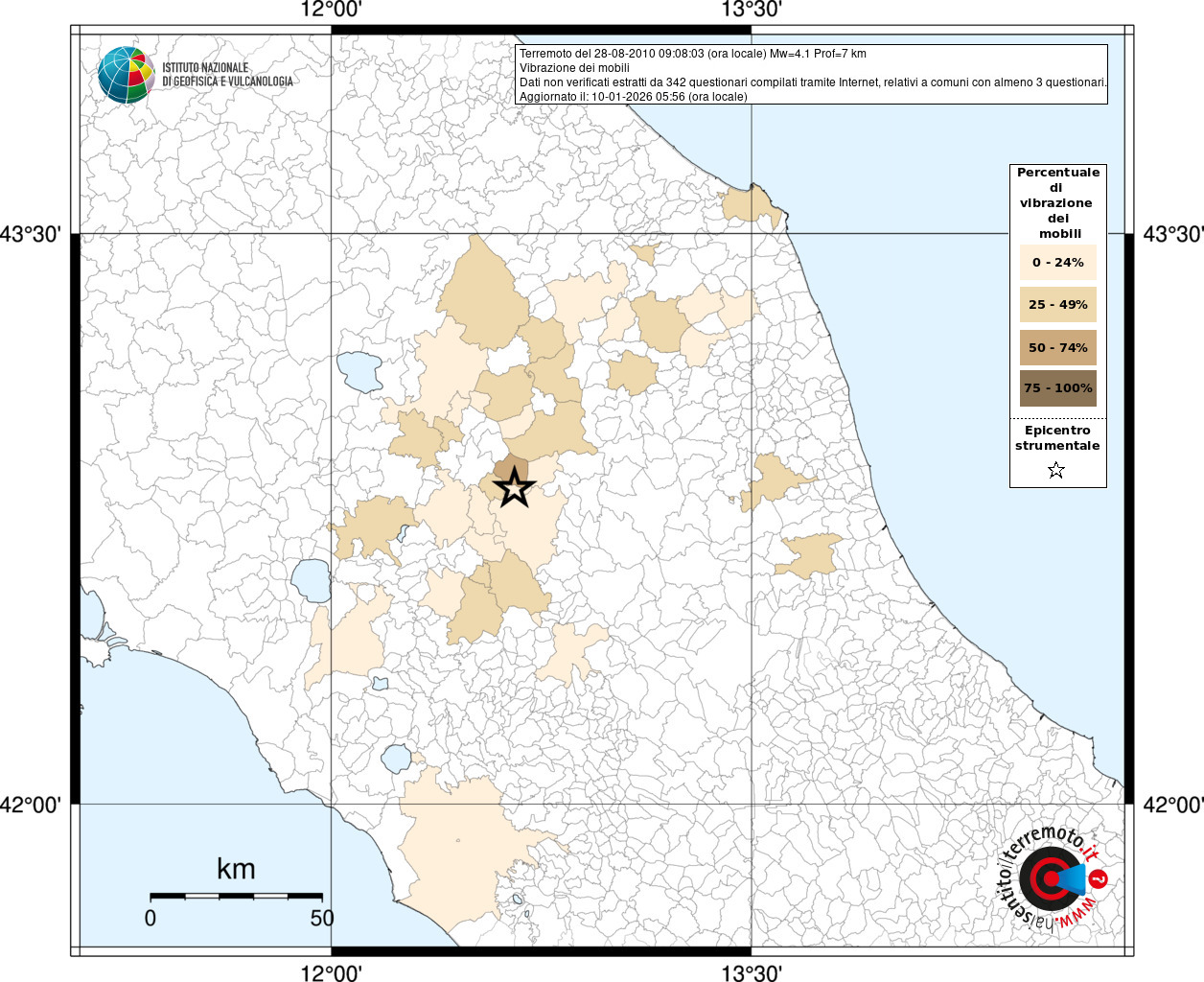Click the Istituto Nazionale di Geofisica text
Image resolution: width=1204 pixels, height=982 pixels.
[227, 75]
